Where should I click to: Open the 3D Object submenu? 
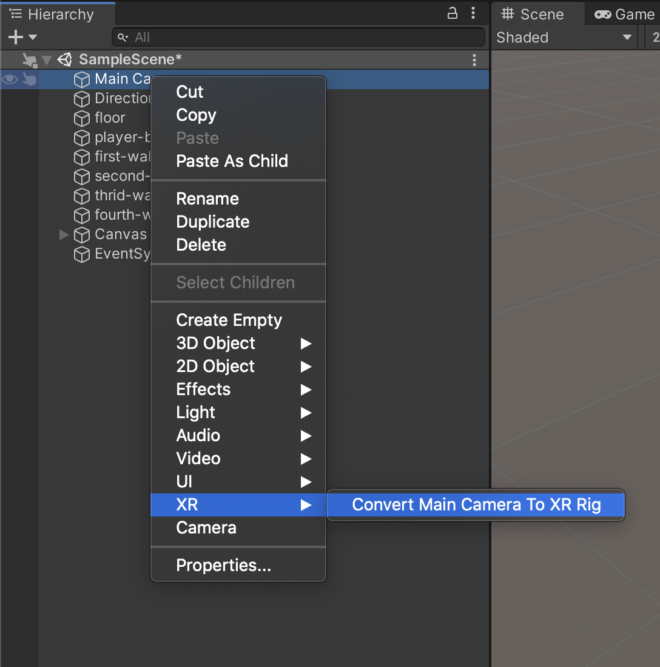coord(238,343)
